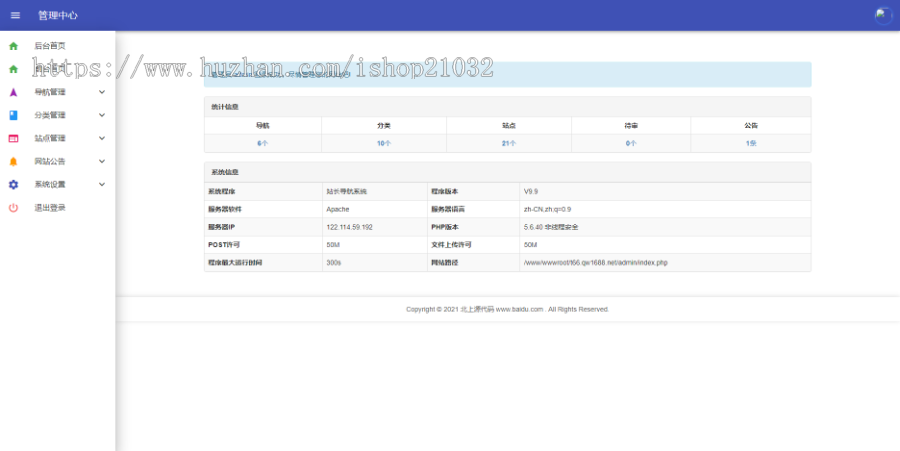
Task: Open the 0个 pending review count link
Action: [x=631, y=143]
